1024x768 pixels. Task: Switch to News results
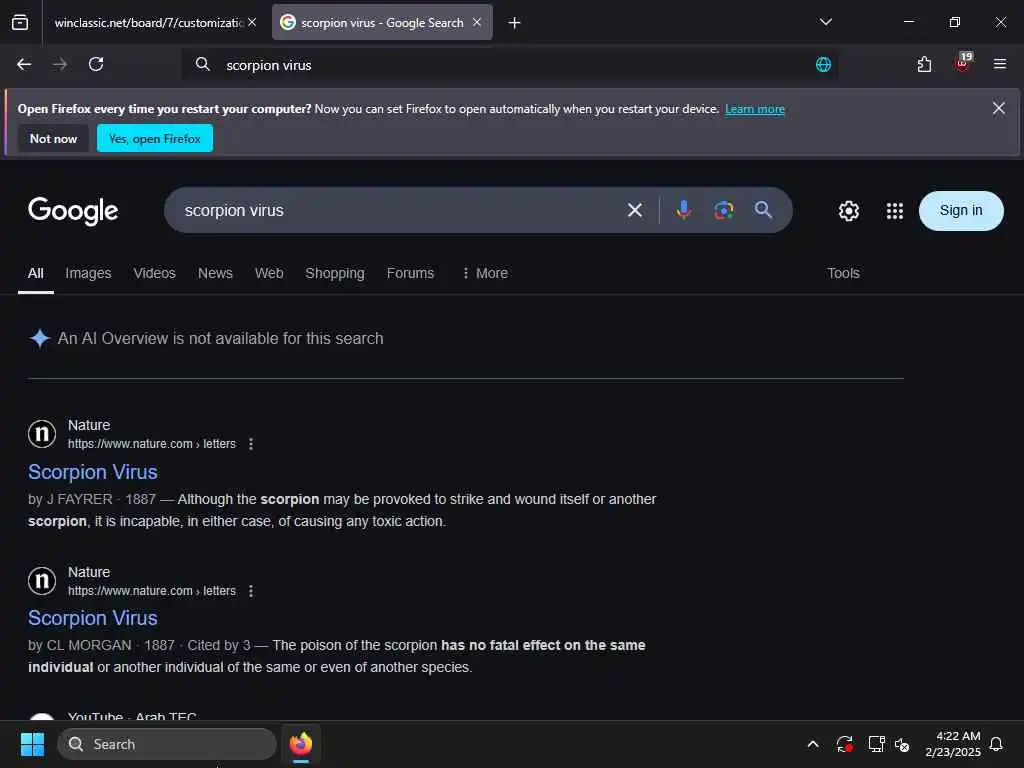tap(215, 273)
